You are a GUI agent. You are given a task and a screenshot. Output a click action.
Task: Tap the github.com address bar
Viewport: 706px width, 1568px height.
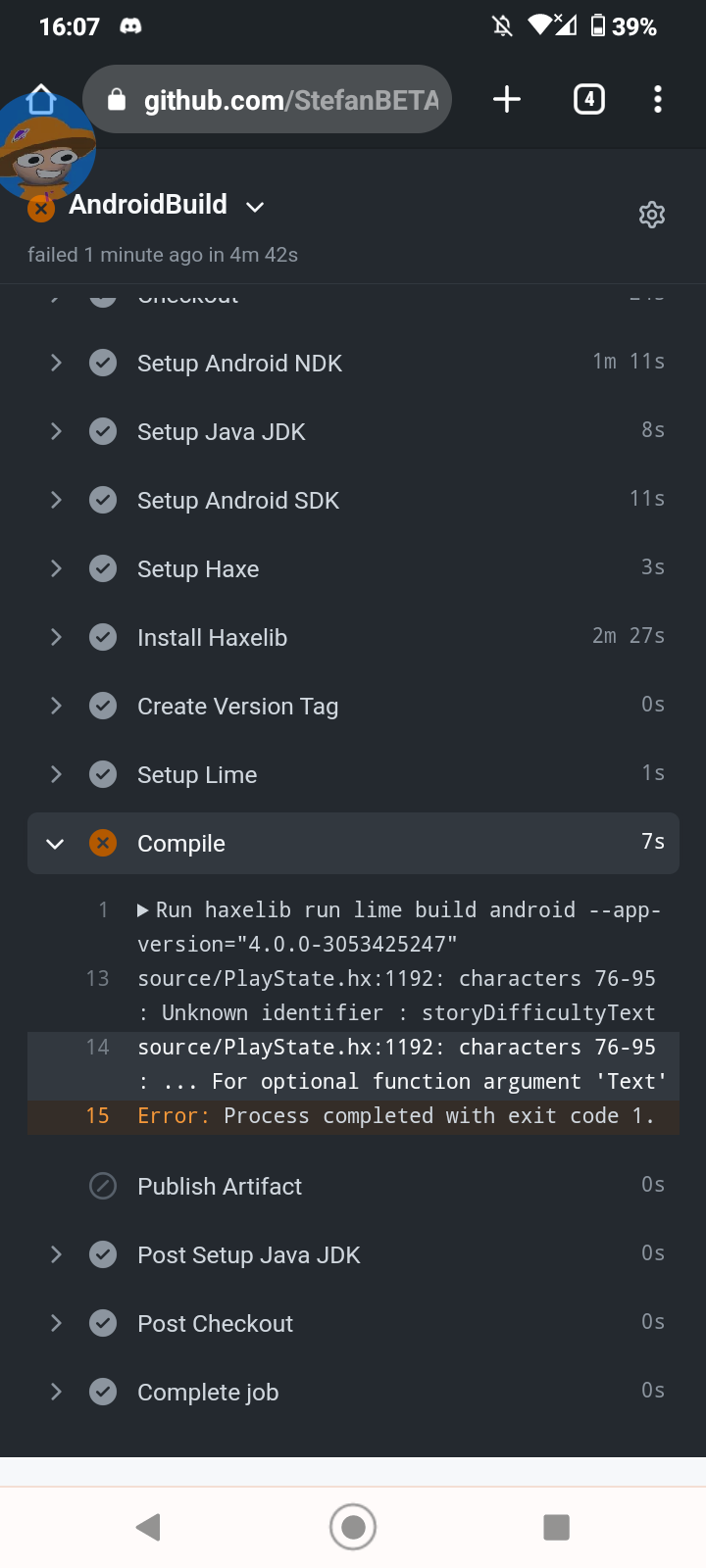click(x=275, y=98)
